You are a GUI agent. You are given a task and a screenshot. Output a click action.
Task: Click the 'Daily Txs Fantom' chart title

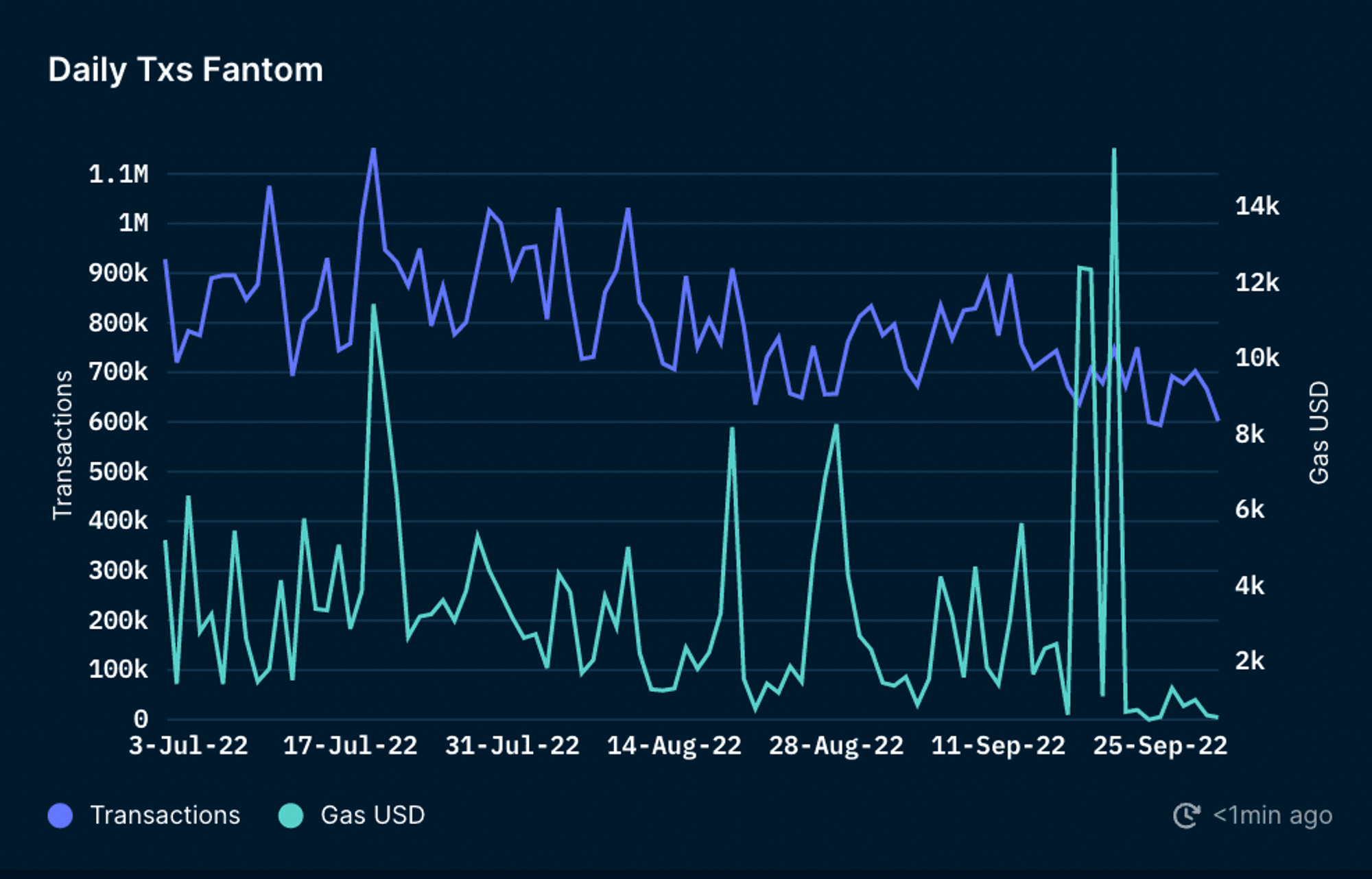[x=185, y=70]
